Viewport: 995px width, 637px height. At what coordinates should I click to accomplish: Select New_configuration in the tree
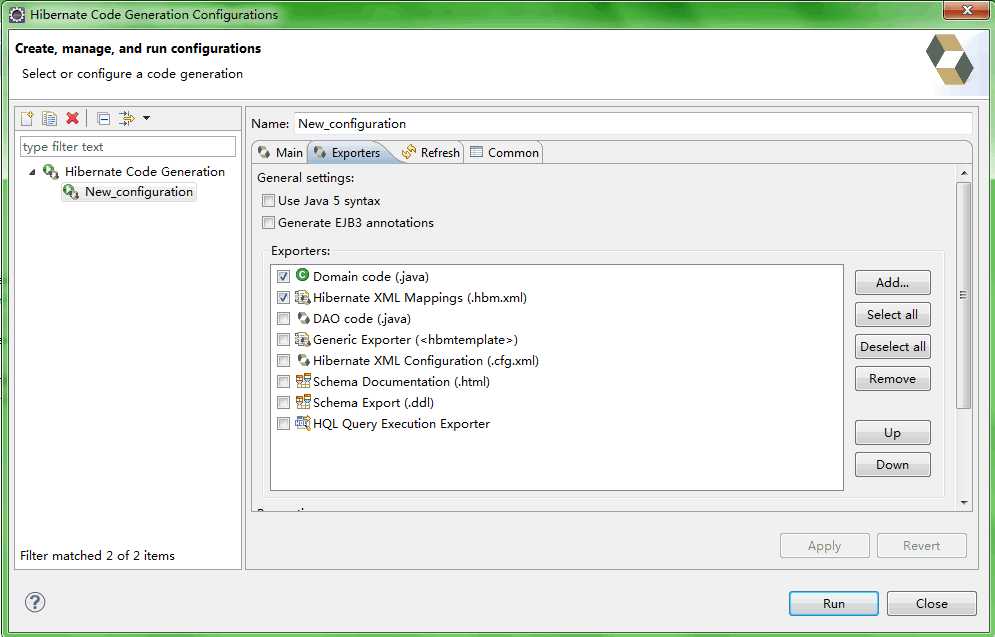coord(139,192)
